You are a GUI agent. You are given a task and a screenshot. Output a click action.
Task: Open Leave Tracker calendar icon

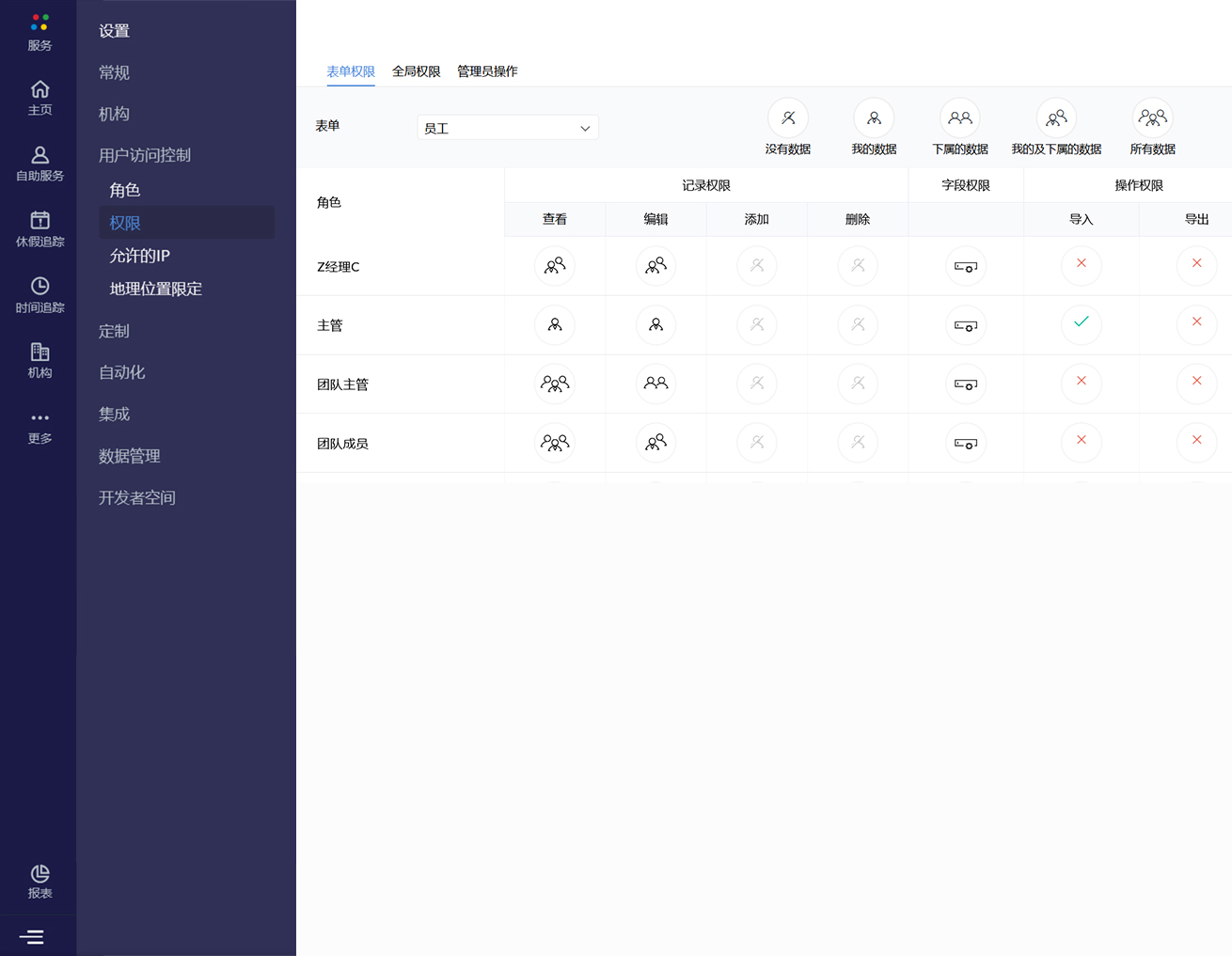click(x=39, y=221)
